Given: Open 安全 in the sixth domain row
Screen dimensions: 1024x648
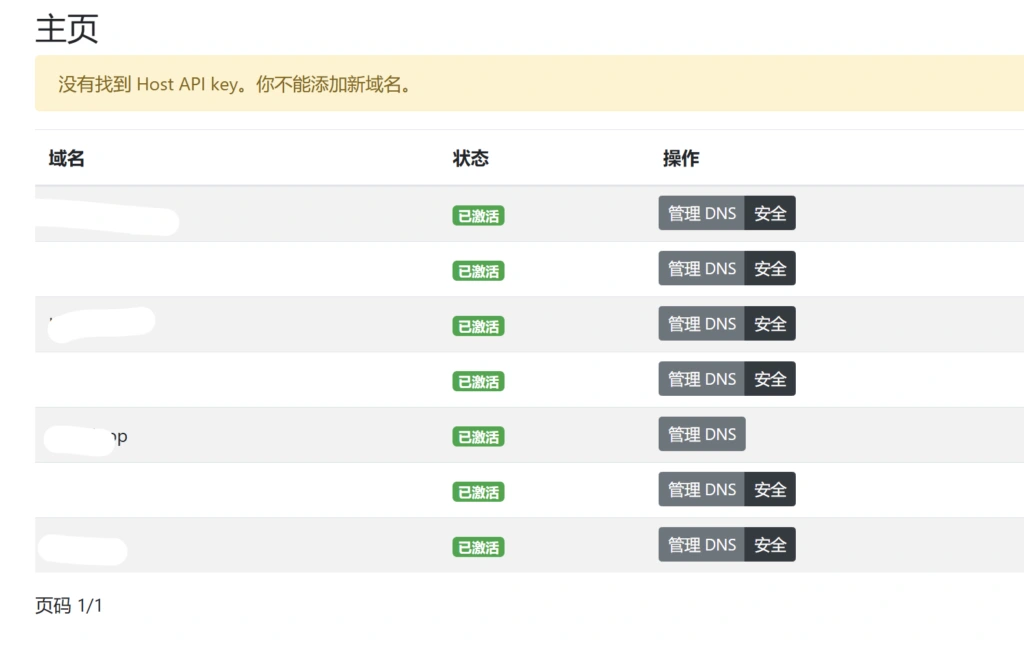Looking at the screenshot, I should (770, 489).
